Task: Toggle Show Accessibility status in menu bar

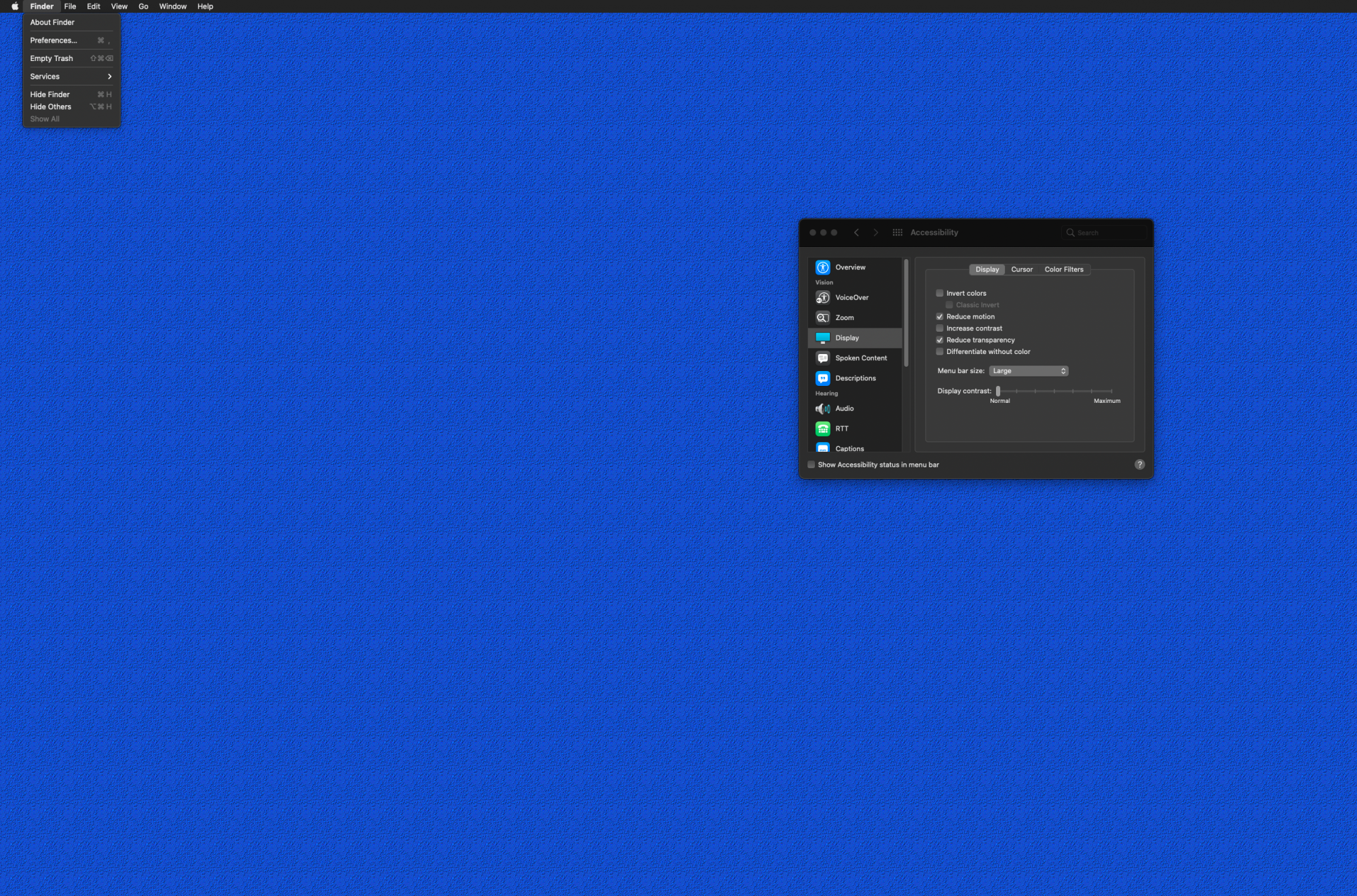Action: pos(811,465)
